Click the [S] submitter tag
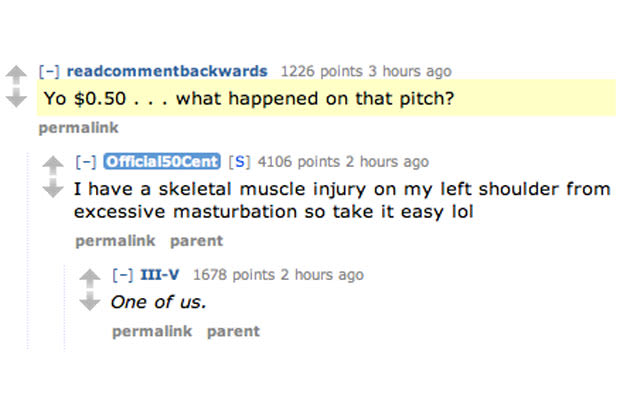 coord(240,162)
